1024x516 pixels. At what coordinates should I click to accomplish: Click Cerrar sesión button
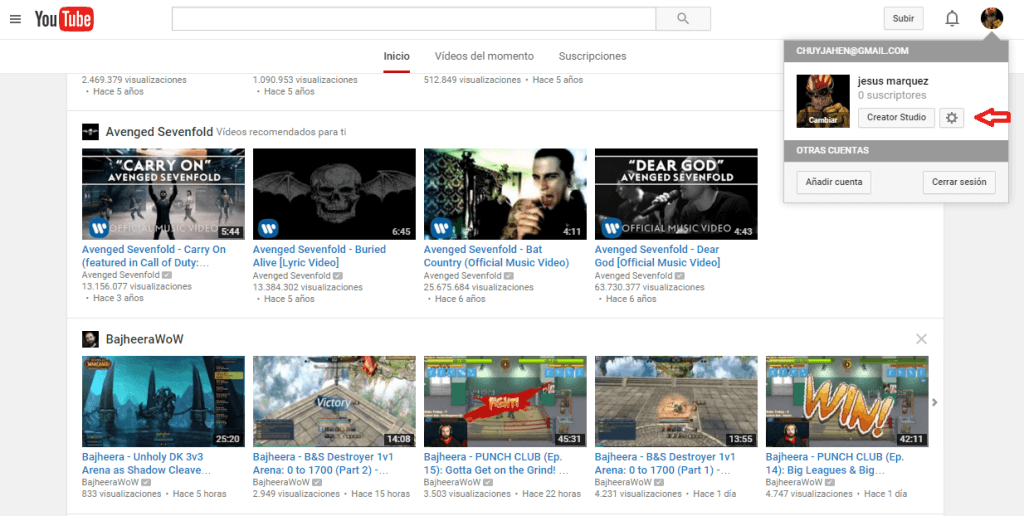959,182
